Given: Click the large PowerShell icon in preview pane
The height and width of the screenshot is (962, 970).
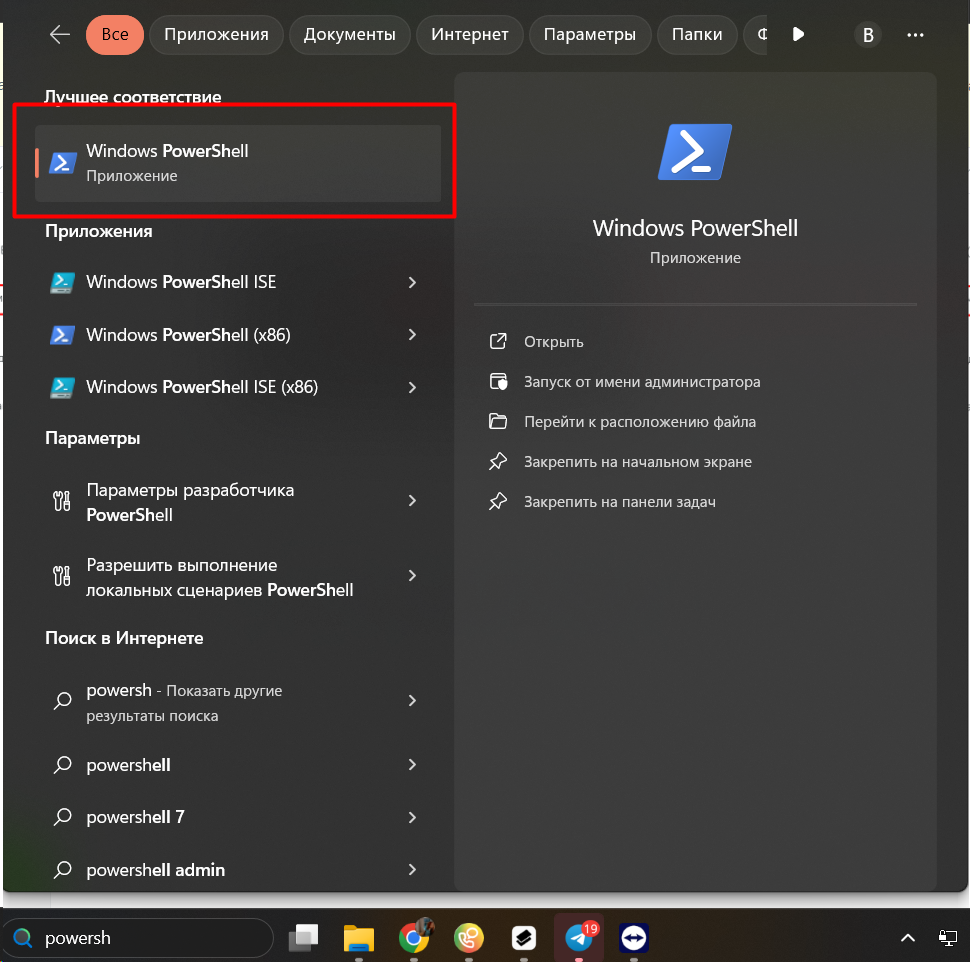Looking at the screenshot, I should [695, 152].
